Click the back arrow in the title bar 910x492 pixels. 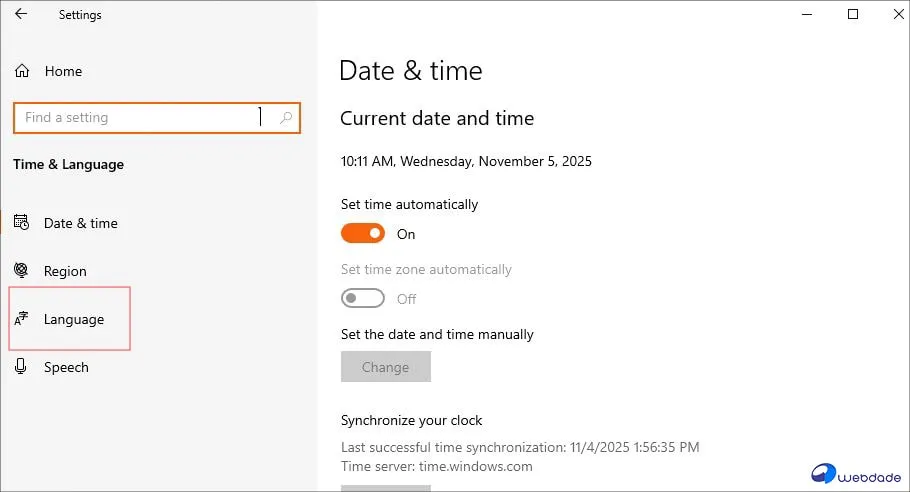tap(21, 15)
